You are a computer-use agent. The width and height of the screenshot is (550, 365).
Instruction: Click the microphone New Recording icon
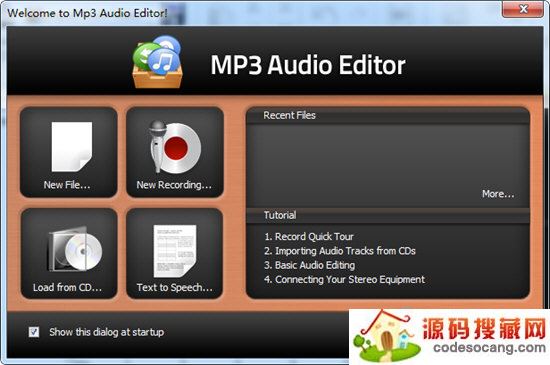175,147
